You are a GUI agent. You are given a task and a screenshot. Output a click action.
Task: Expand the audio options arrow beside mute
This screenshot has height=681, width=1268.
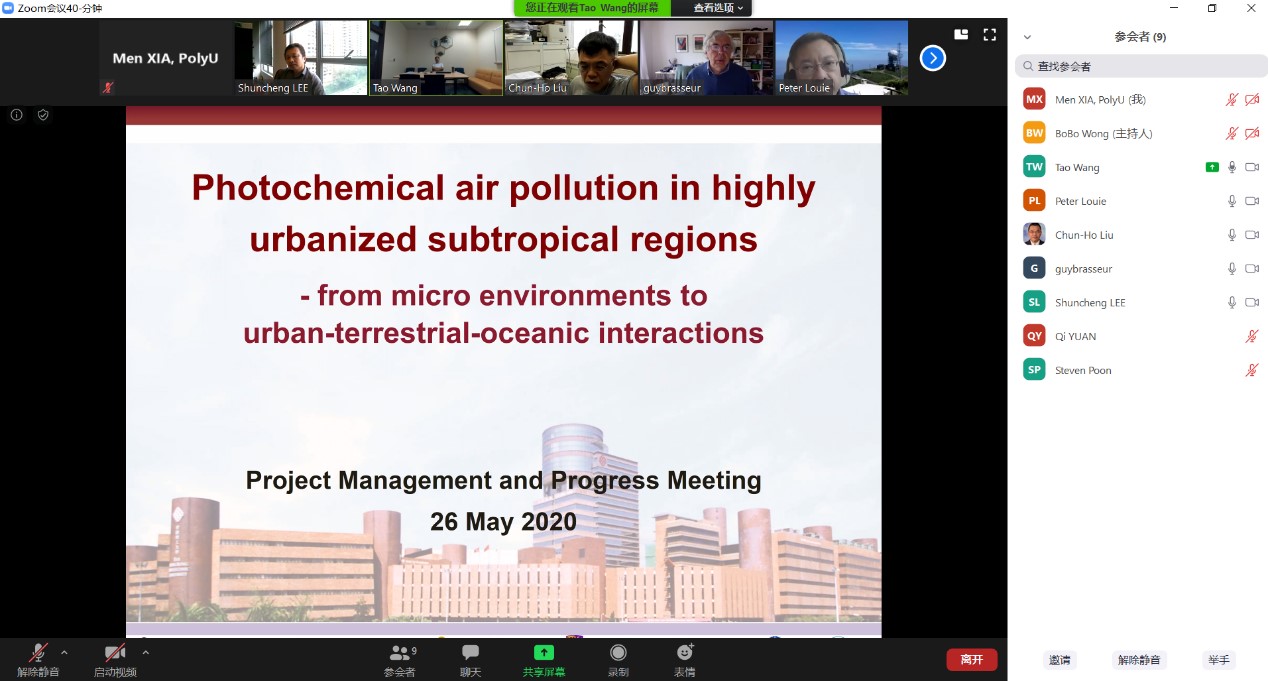point(64,653)
